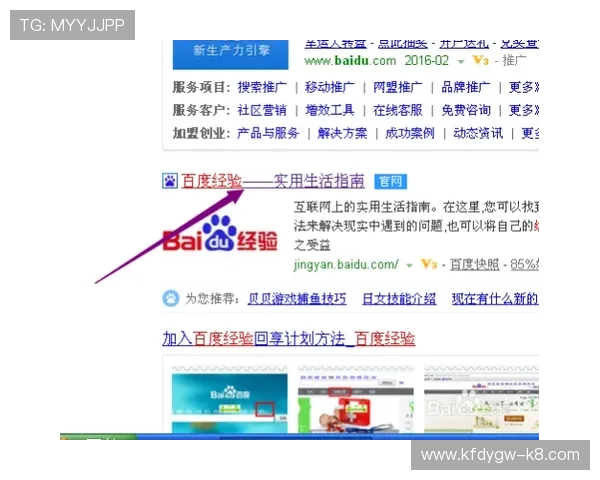Open the 增效工具 link
Viewport: 600px width, 480px height.
click(330, 110)
